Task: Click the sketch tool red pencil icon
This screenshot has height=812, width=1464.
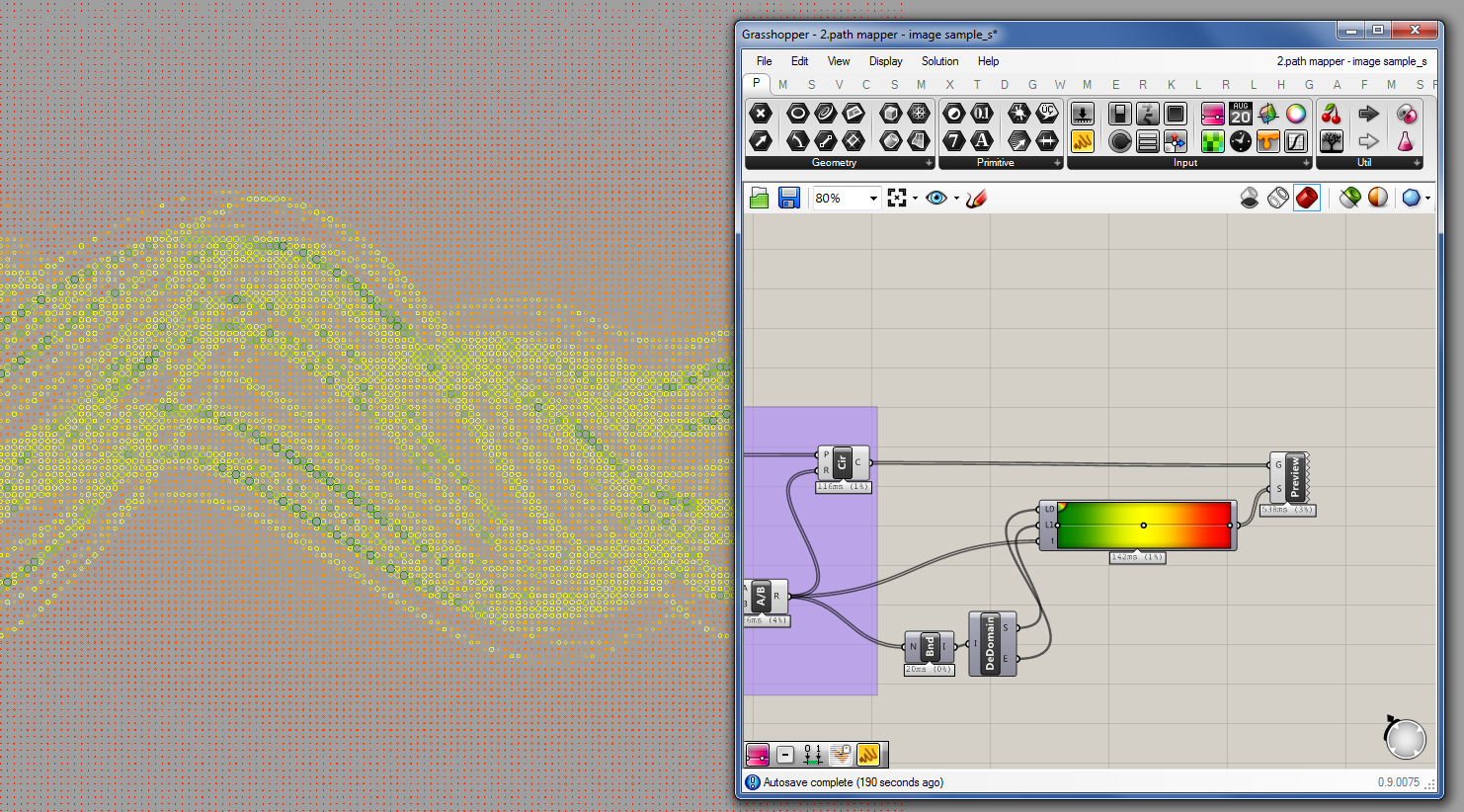Action: 976,199
